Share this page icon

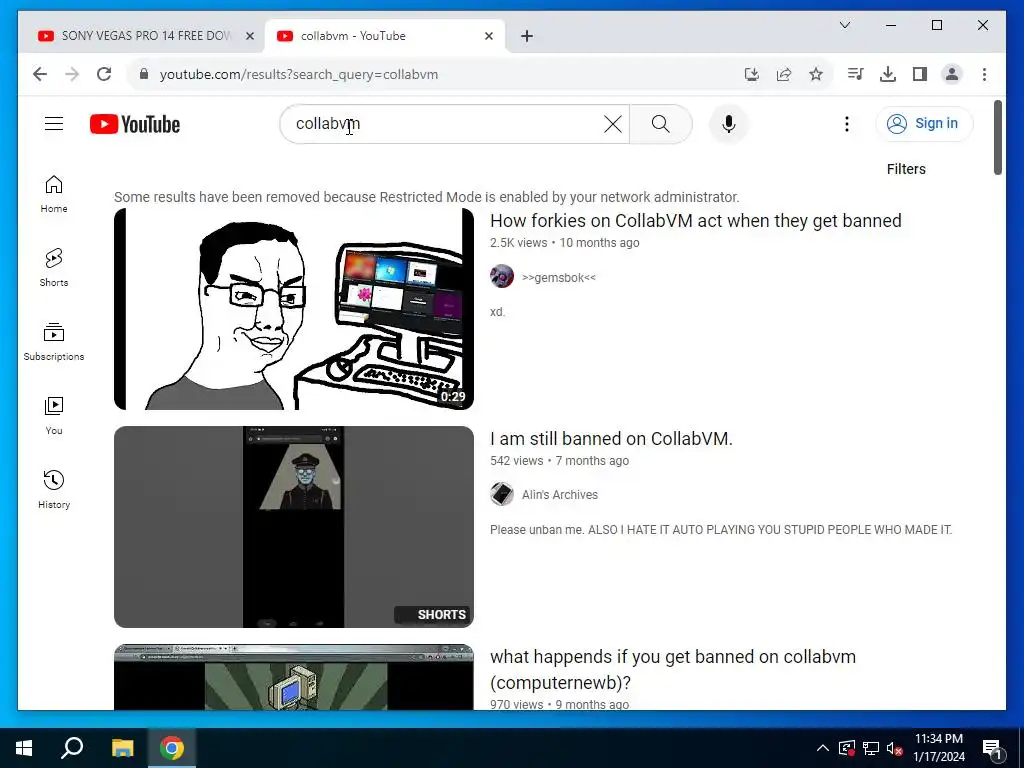point(784,74)
